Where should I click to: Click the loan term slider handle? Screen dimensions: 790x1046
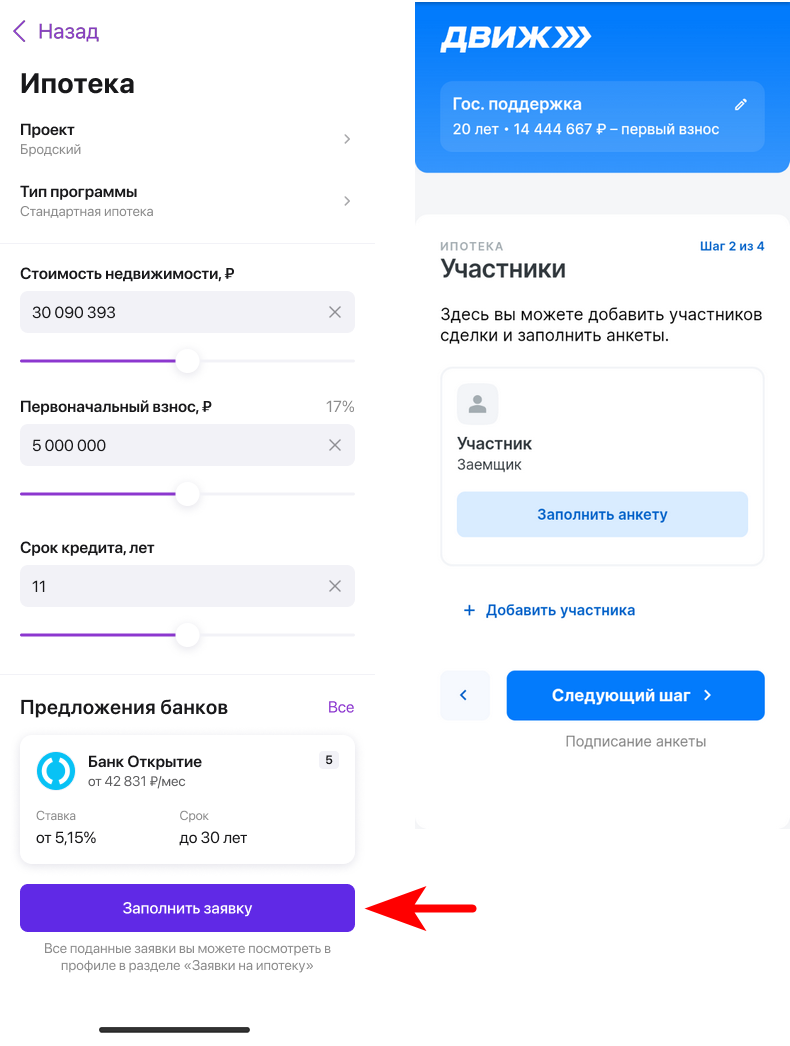(x=187, y=635)
